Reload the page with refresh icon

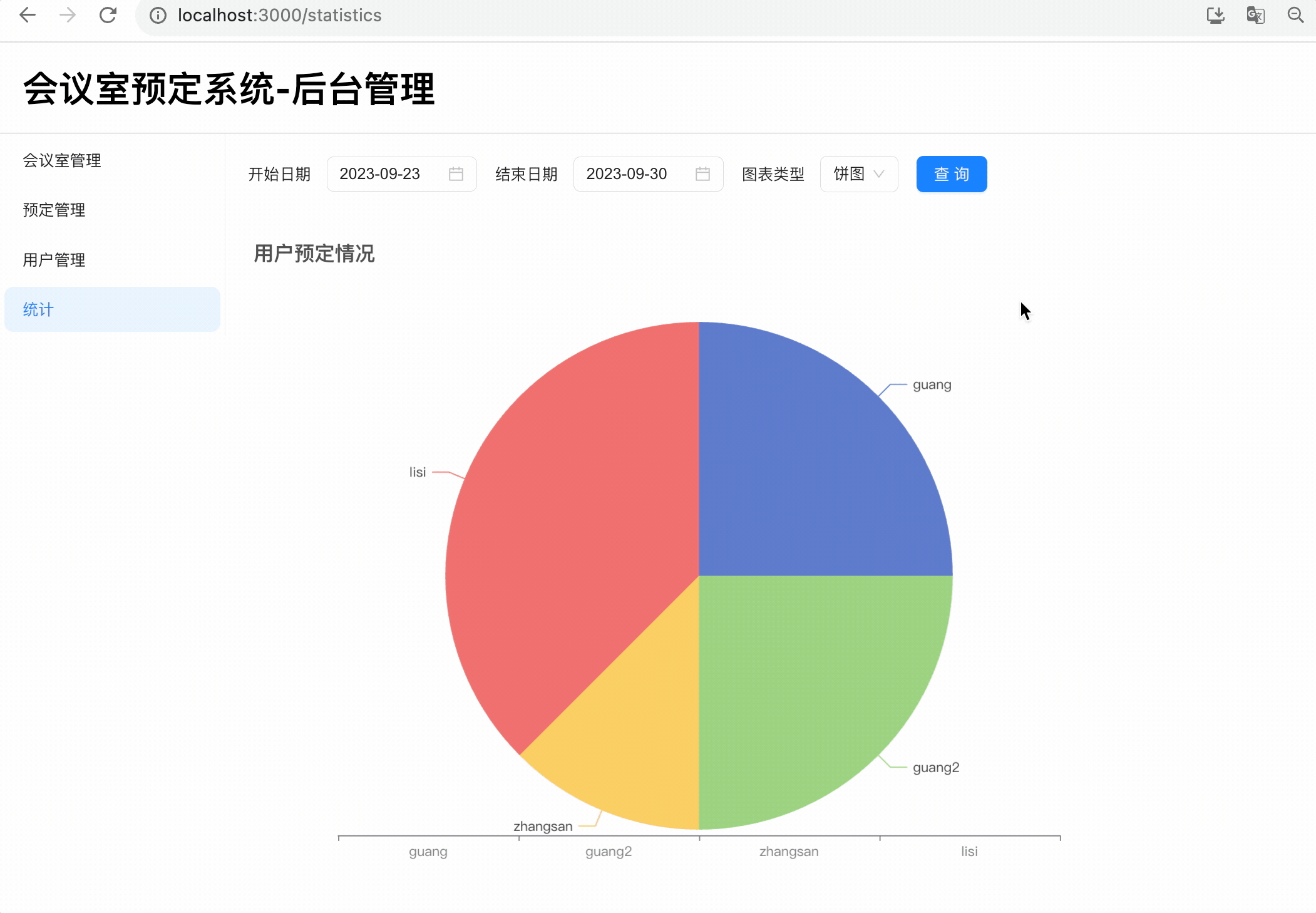108,15
